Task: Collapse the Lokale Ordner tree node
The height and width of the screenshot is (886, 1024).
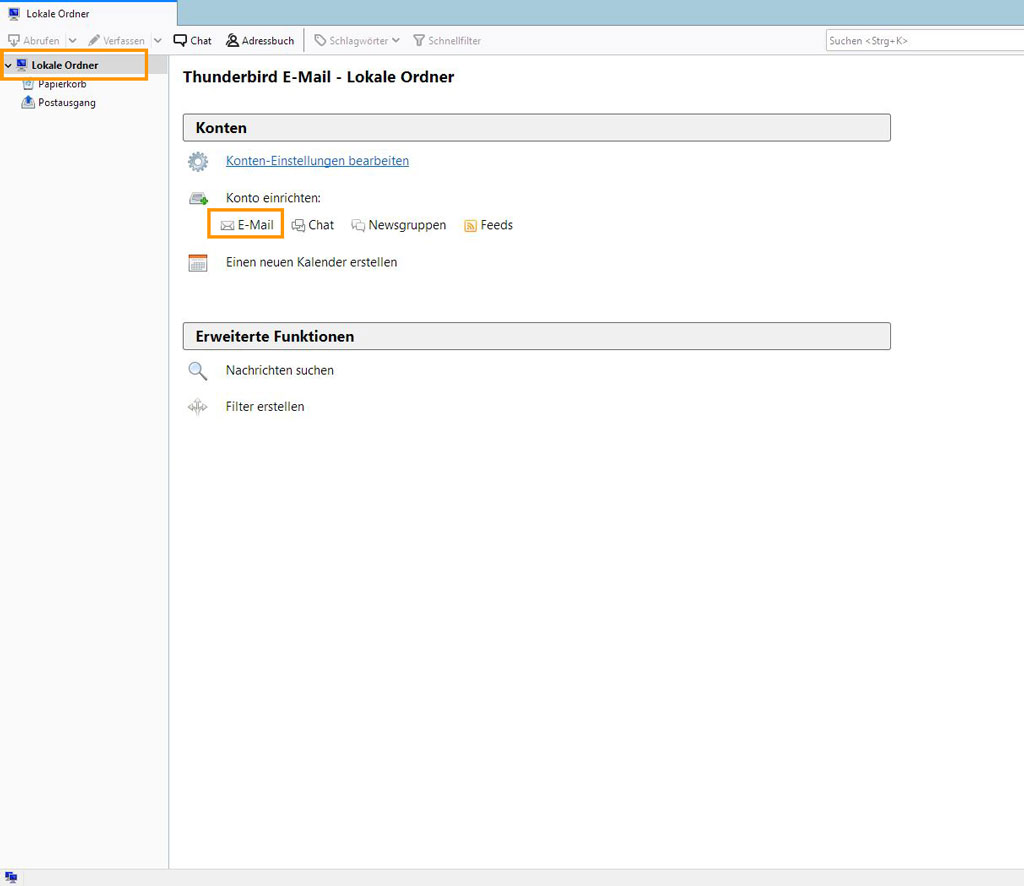Action: tap(8, 65)
